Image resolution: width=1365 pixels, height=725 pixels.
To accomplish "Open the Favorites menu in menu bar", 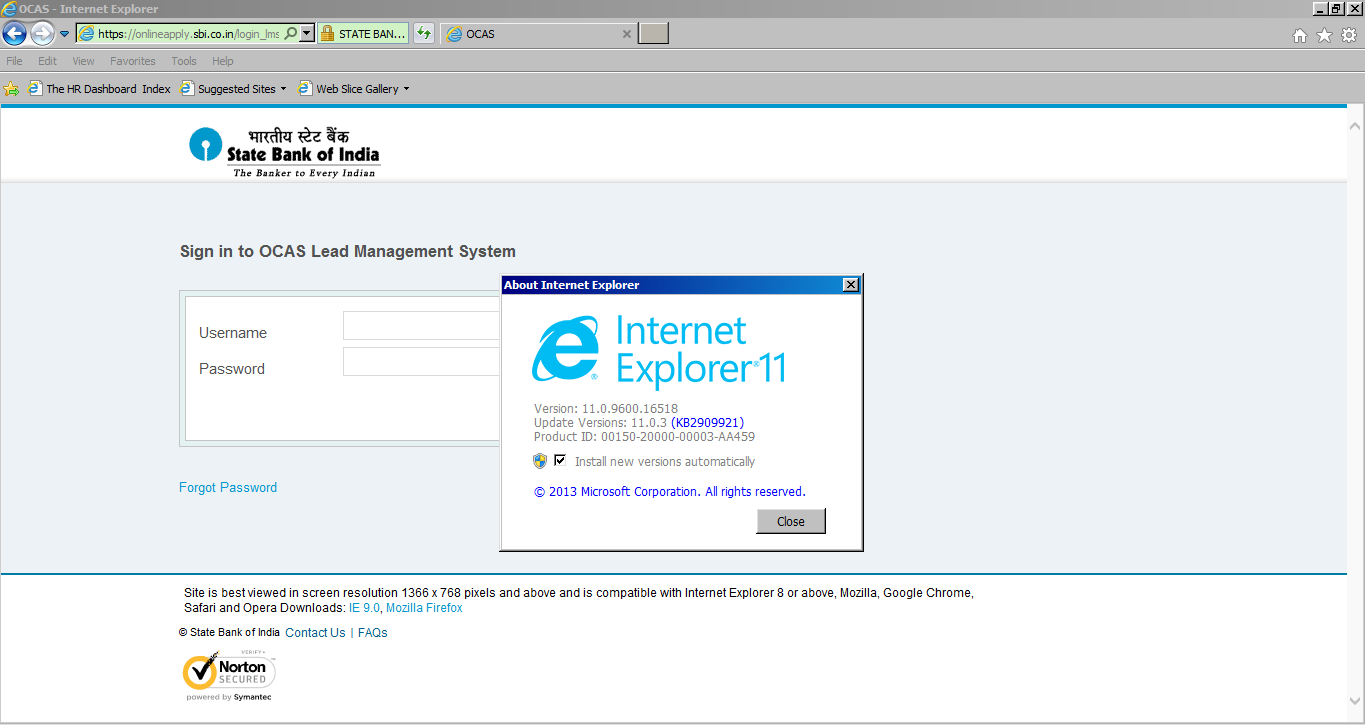I will point(133,61).
